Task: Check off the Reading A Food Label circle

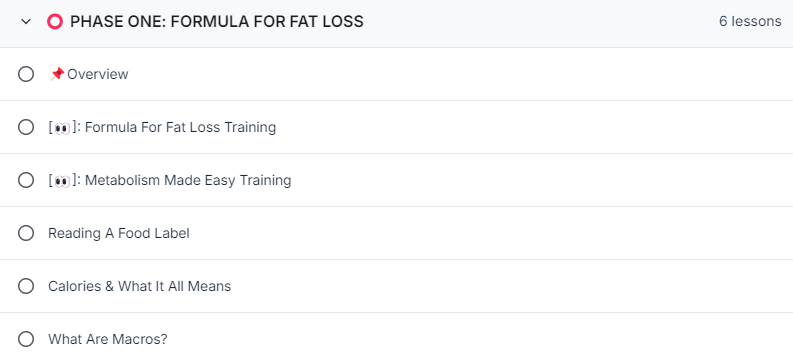Action: (26, 234)
